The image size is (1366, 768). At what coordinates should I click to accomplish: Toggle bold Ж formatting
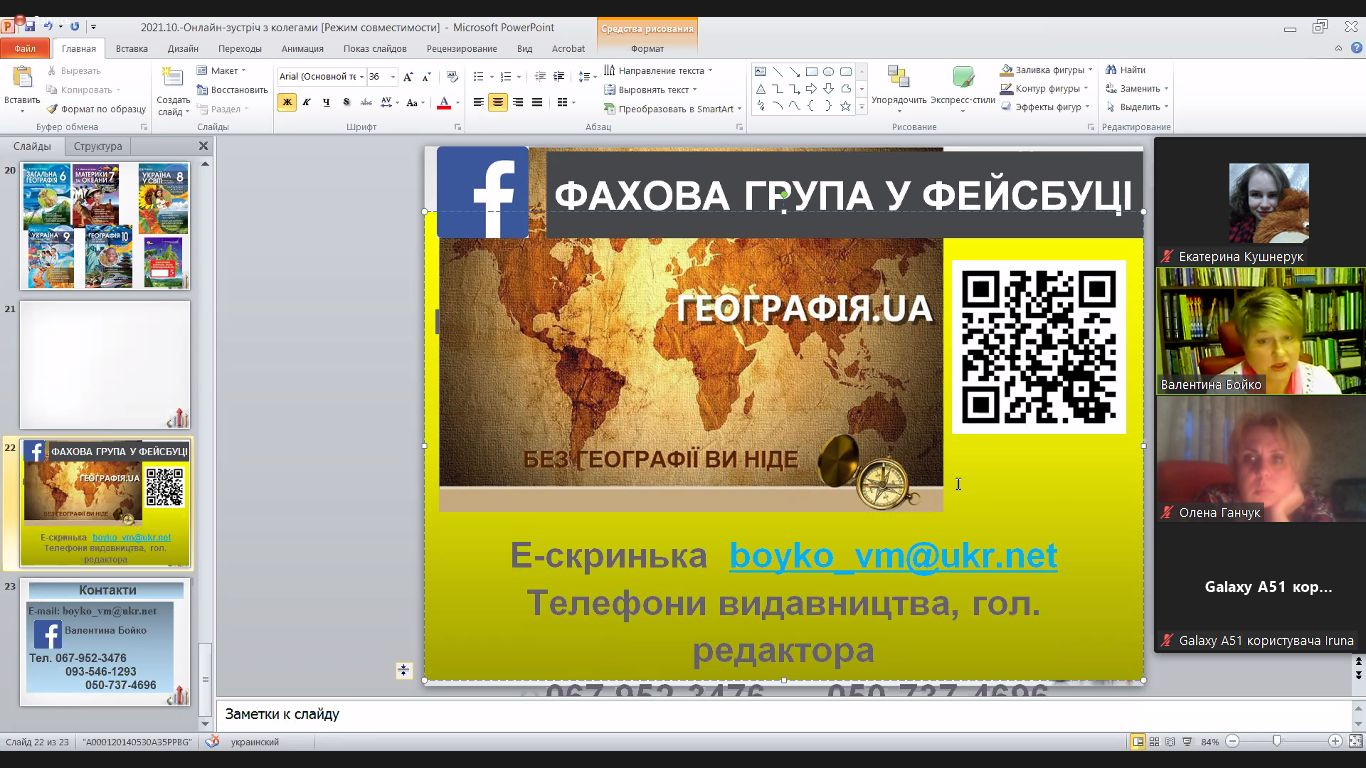[287, 102]
